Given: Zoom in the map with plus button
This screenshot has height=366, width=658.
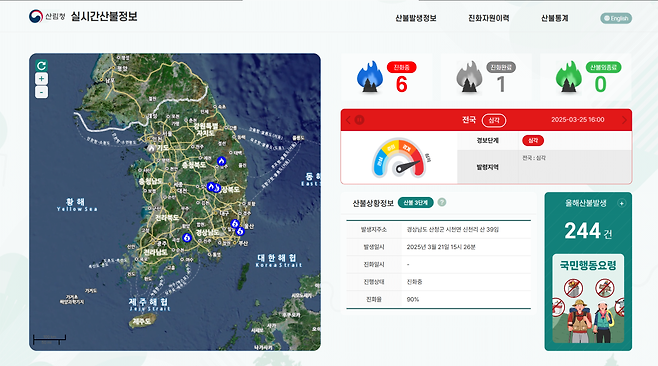Looking at the screenshot, I should (x=41, y=78).
